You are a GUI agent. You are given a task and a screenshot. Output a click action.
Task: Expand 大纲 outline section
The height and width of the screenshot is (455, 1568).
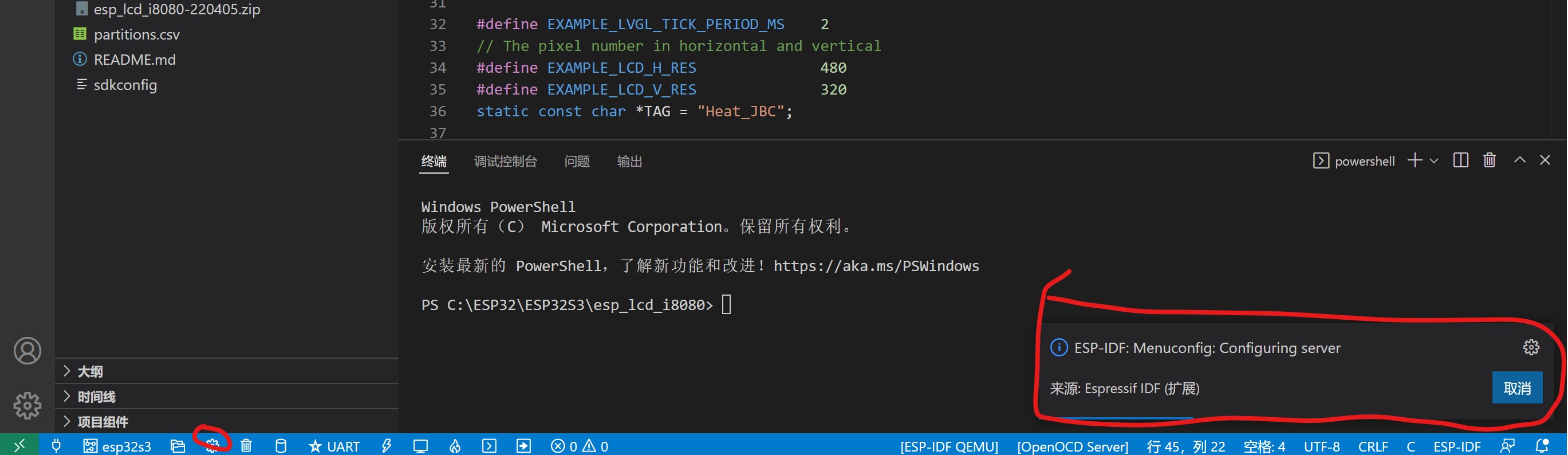pos(226,371)
